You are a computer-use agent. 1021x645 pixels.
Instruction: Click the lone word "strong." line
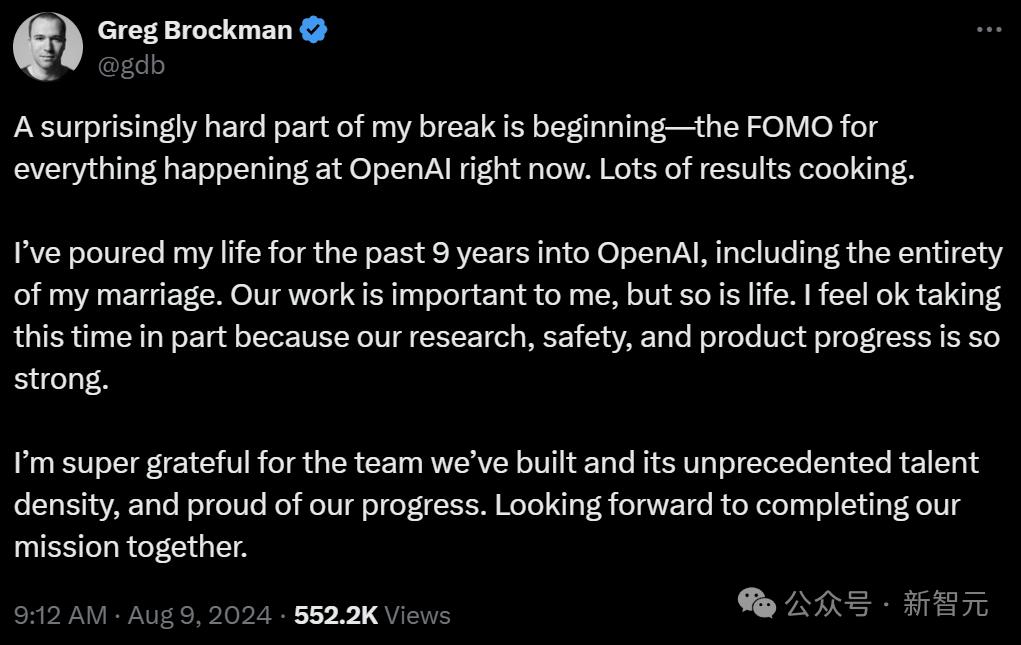60,379
